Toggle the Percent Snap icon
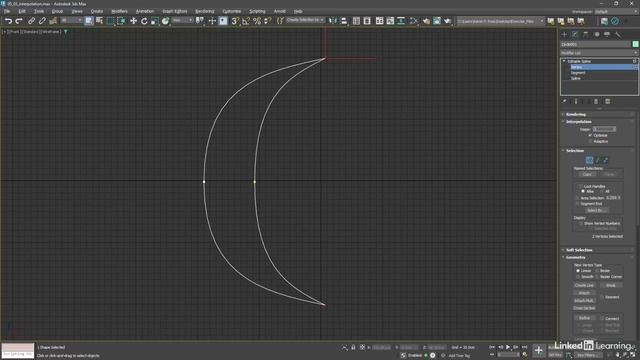The width and height of the screenshot is (640, 360). [257, 21]
